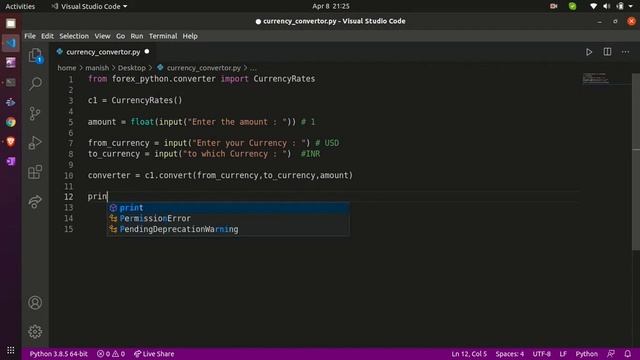Show Applications grid in dock
The width and height of the screenshot is (640, 360).
tap(11, 350)
